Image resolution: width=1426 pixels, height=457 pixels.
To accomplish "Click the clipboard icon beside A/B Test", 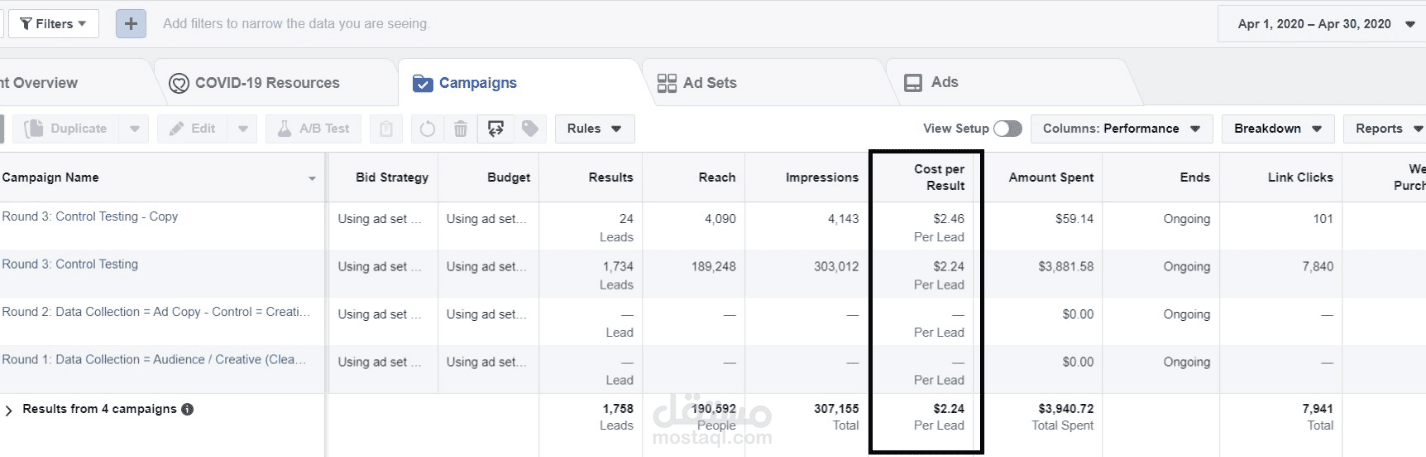I will coord(387,129).
